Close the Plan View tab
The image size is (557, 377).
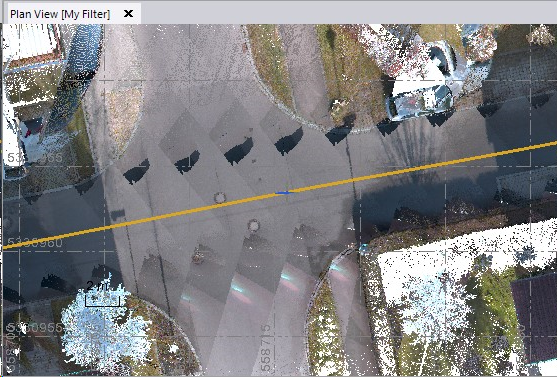point(128,14)
